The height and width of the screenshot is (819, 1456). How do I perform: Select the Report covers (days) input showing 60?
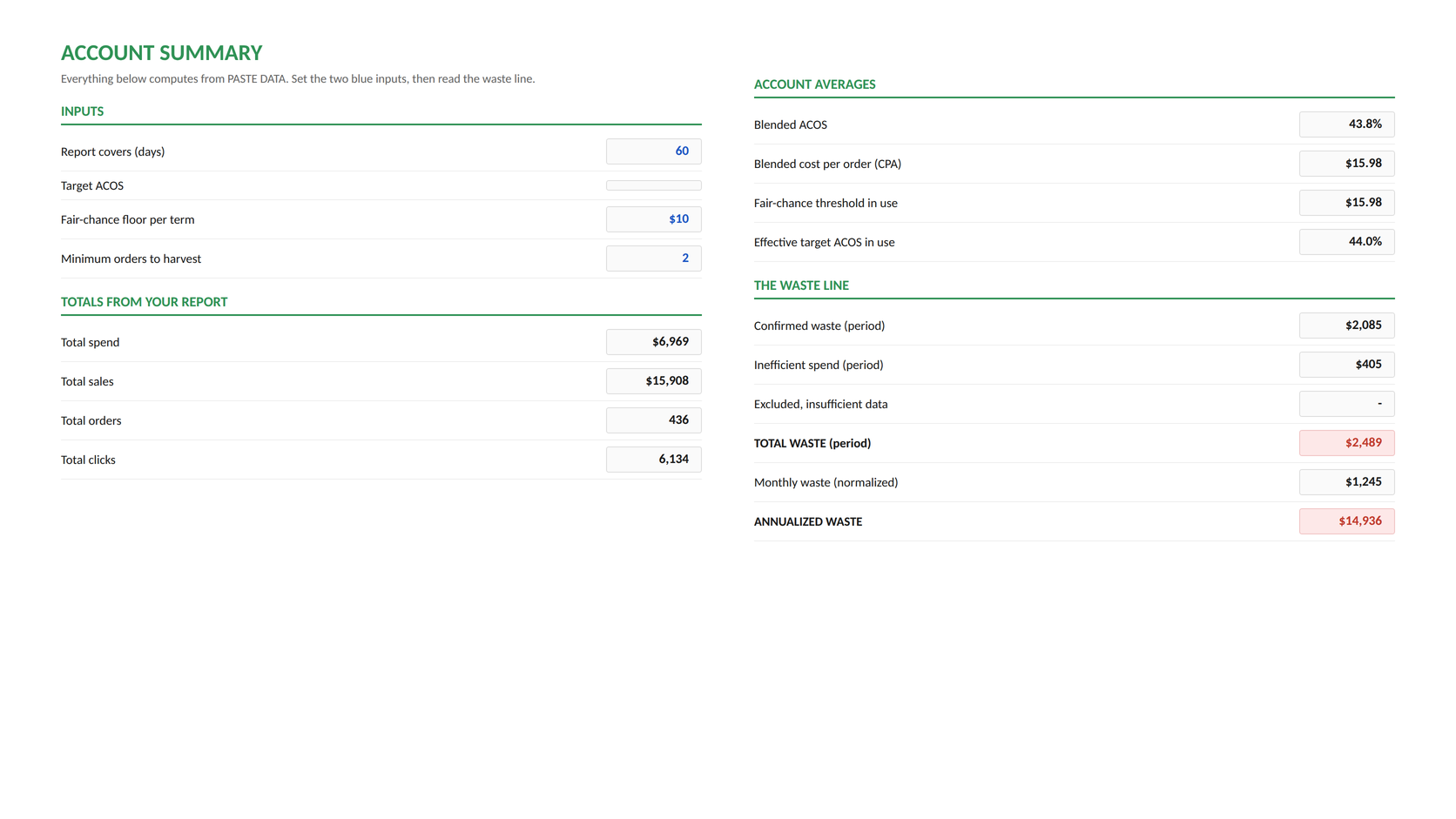[x=653, y=151]
